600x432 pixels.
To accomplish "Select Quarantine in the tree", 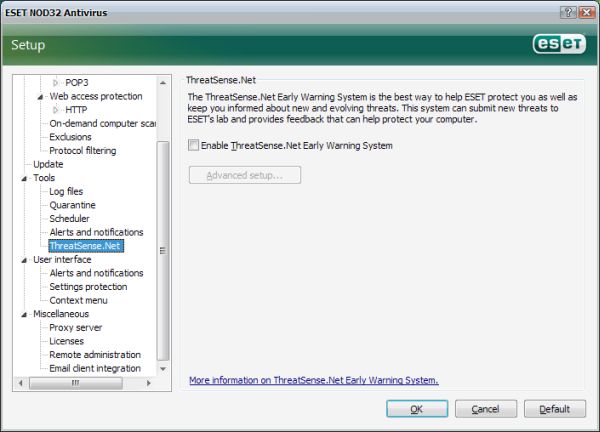I will pyautogui.click(x=72, y=205).
